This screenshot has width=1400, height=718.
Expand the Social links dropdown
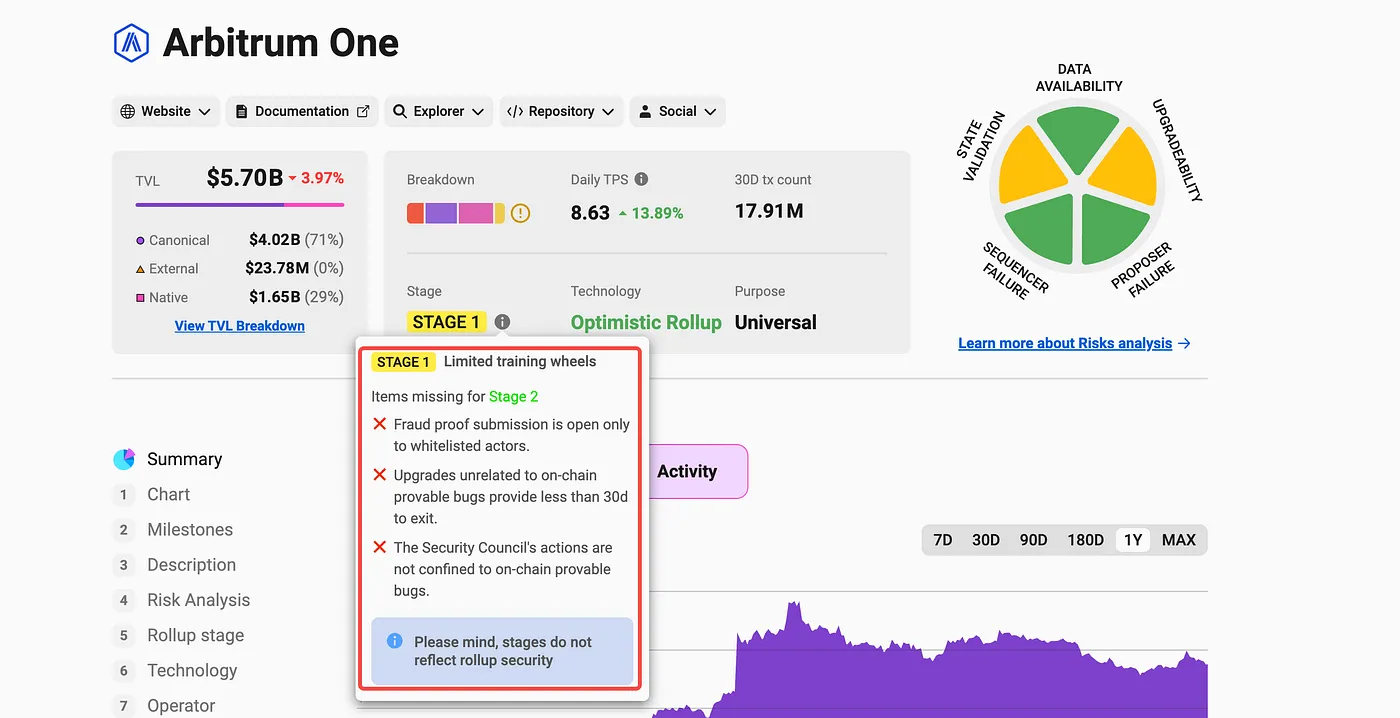(677, 111)
